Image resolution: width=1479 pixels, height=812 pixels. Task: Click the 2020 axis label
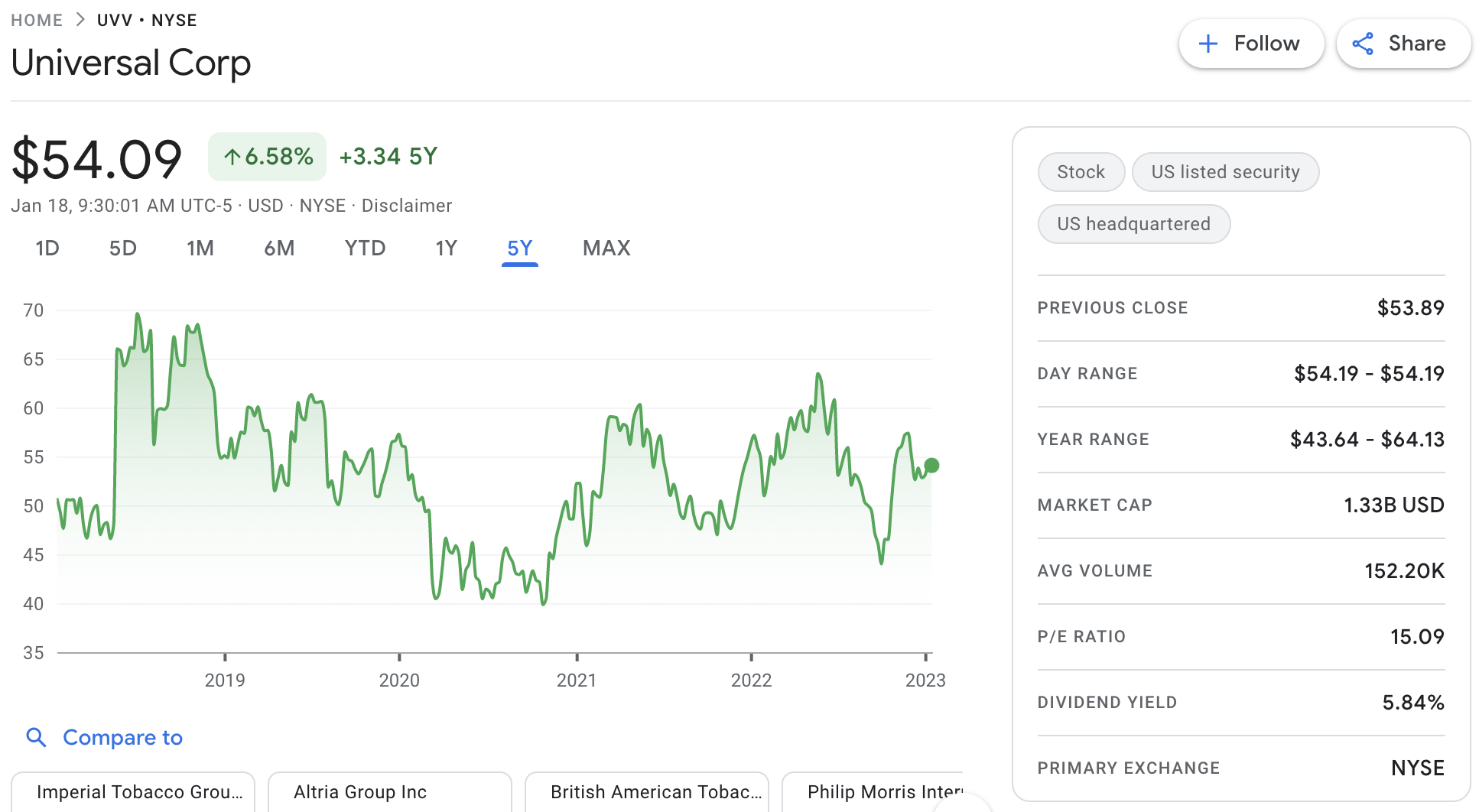pos(399,680)
